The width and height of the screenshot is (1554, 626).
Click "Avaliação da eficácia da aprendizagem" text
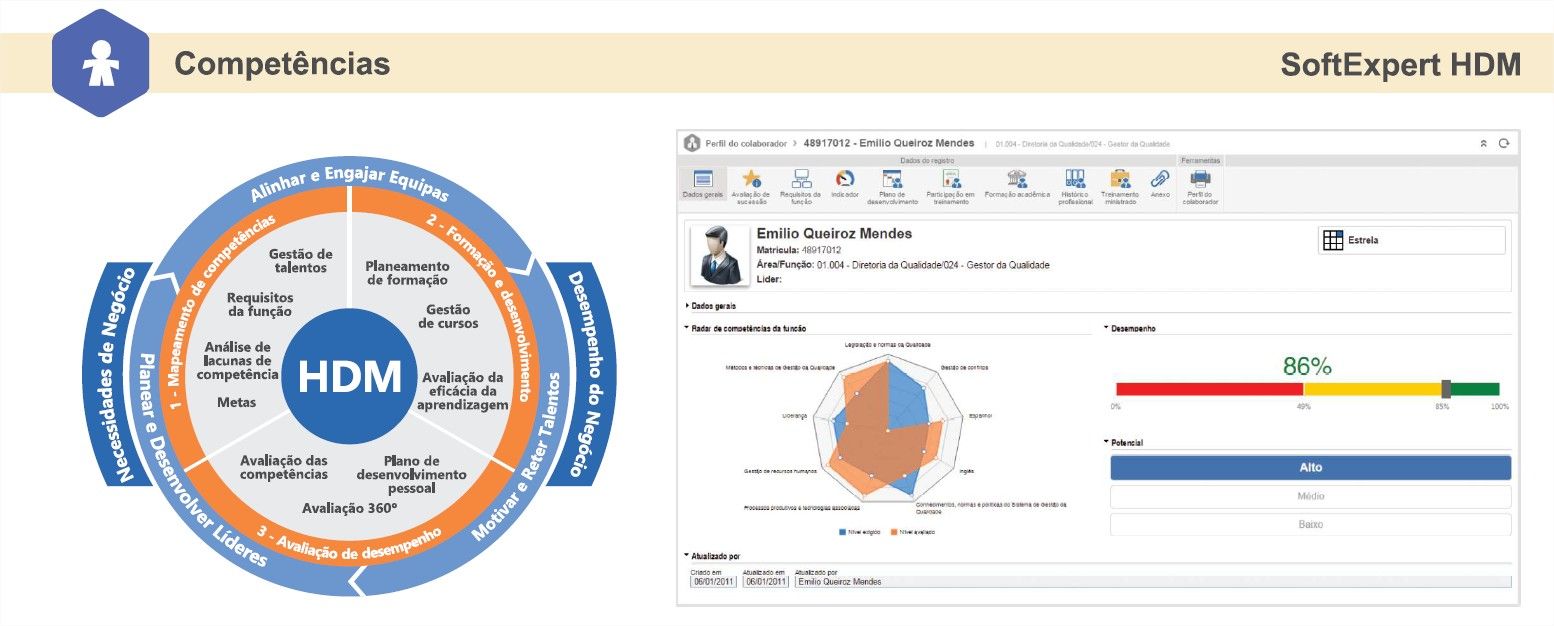pos(465,391)
